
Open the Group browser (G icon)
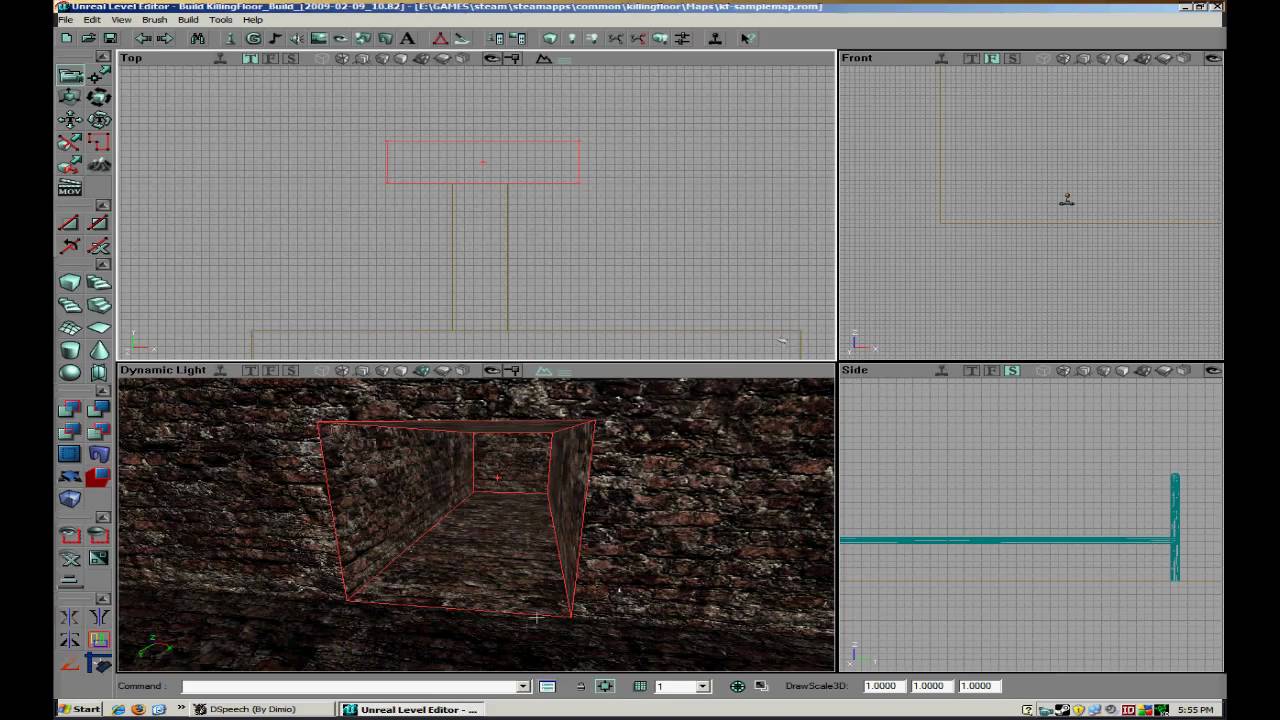click(x=253, y=38)
